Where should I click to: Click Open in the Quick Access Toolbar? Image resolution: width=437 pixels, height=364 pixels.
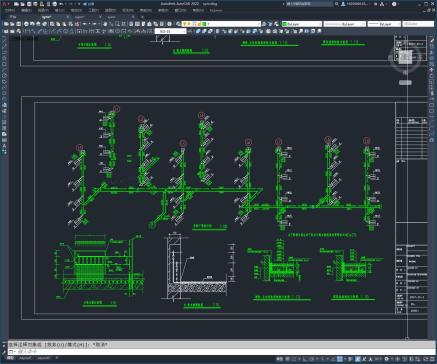click(22, 4)
